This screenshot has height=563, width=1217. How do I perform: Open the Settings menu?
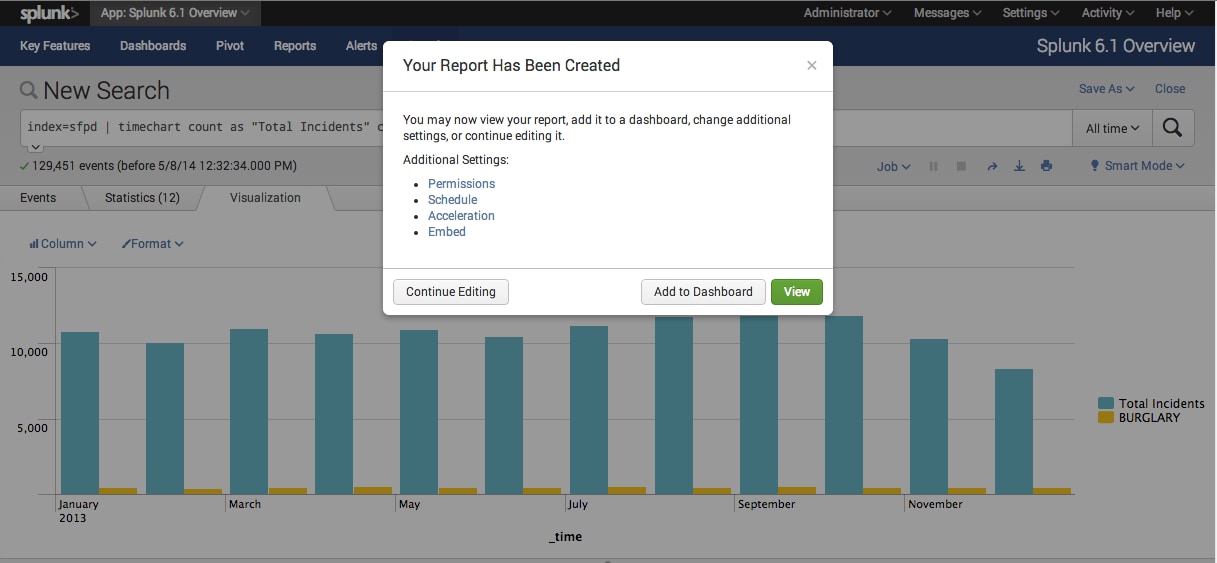tap(1031, 13)
